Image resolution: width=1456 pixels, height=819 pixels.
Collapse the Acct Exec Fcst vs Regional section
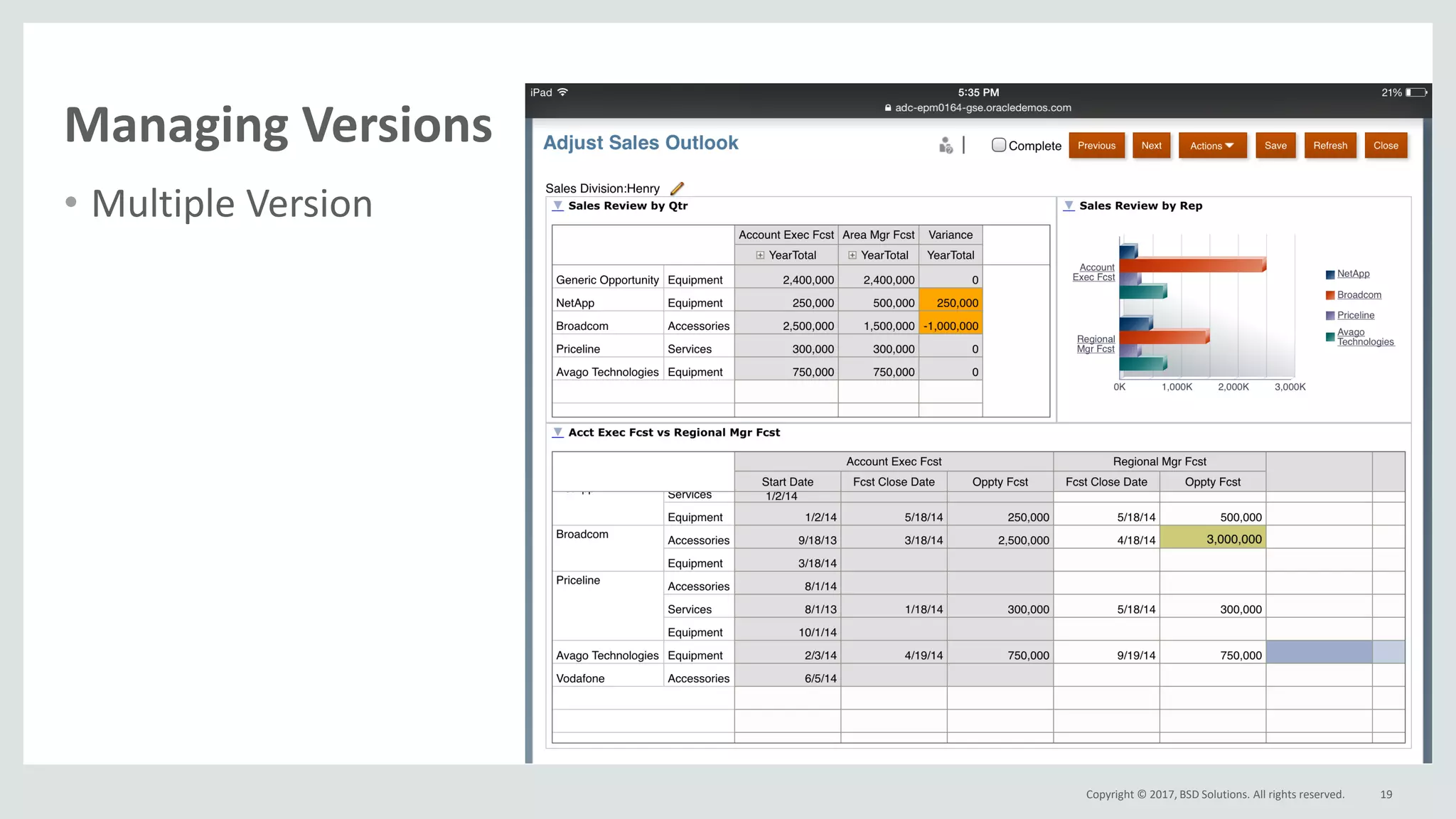(558, 433)
